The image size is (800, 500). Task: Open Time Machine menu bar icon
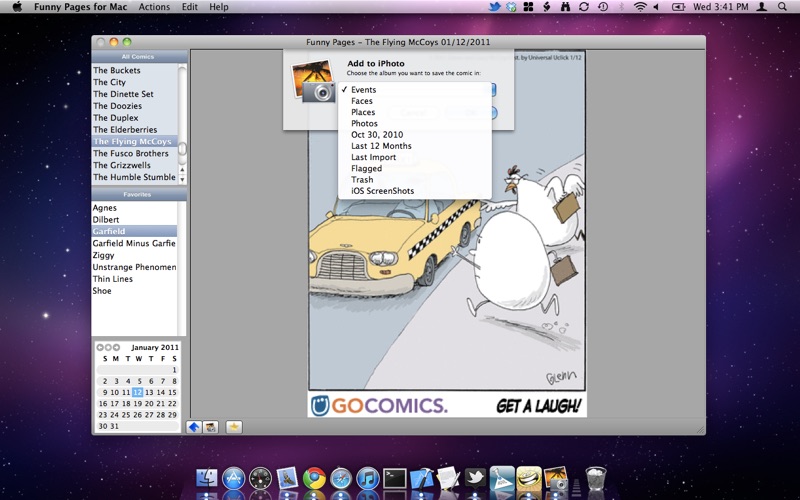click(x=603, y=7)
